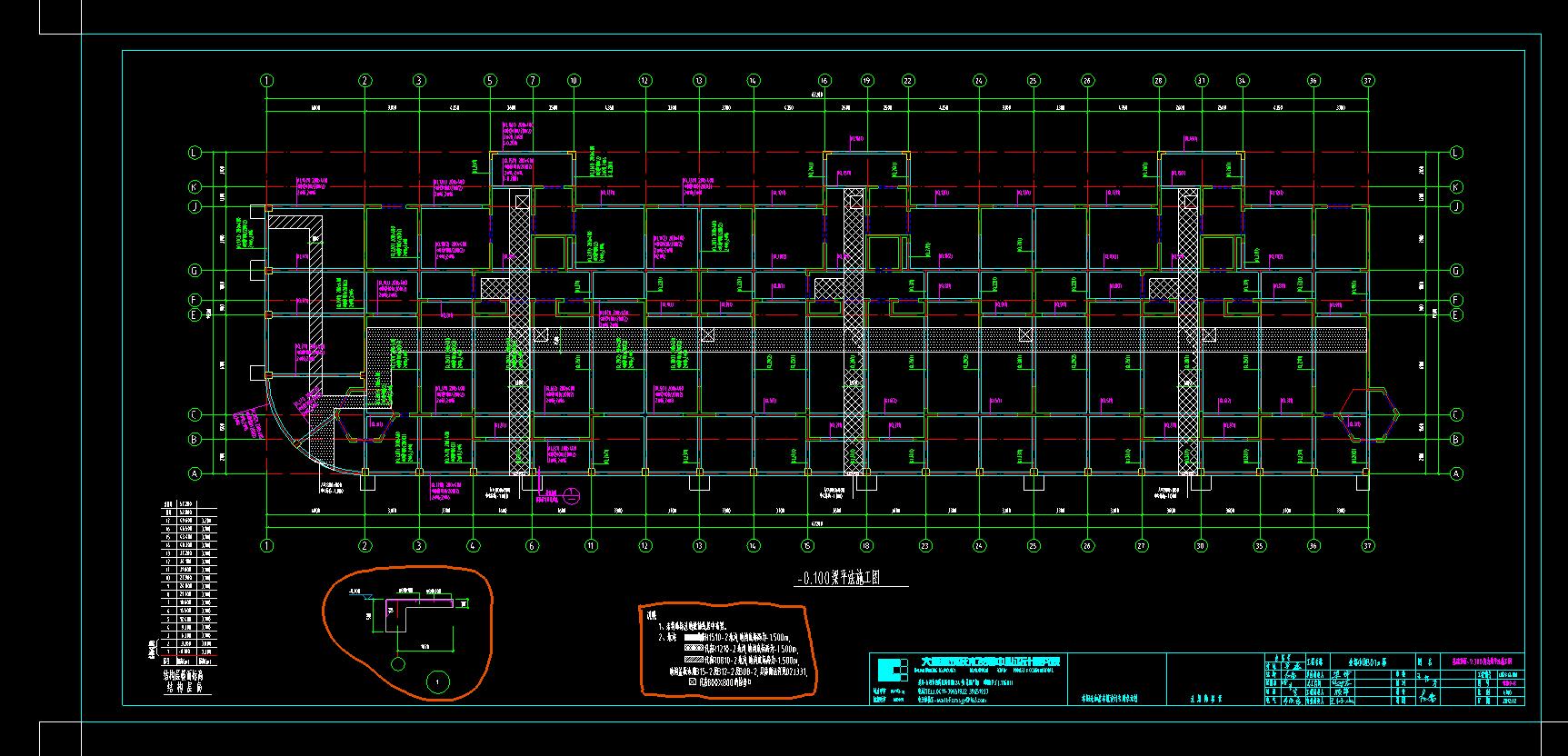Viewport: 1568px width, 756px height.
Task: Select the top-row grid axis bubble 34
Action: [x=1242, y=80]
